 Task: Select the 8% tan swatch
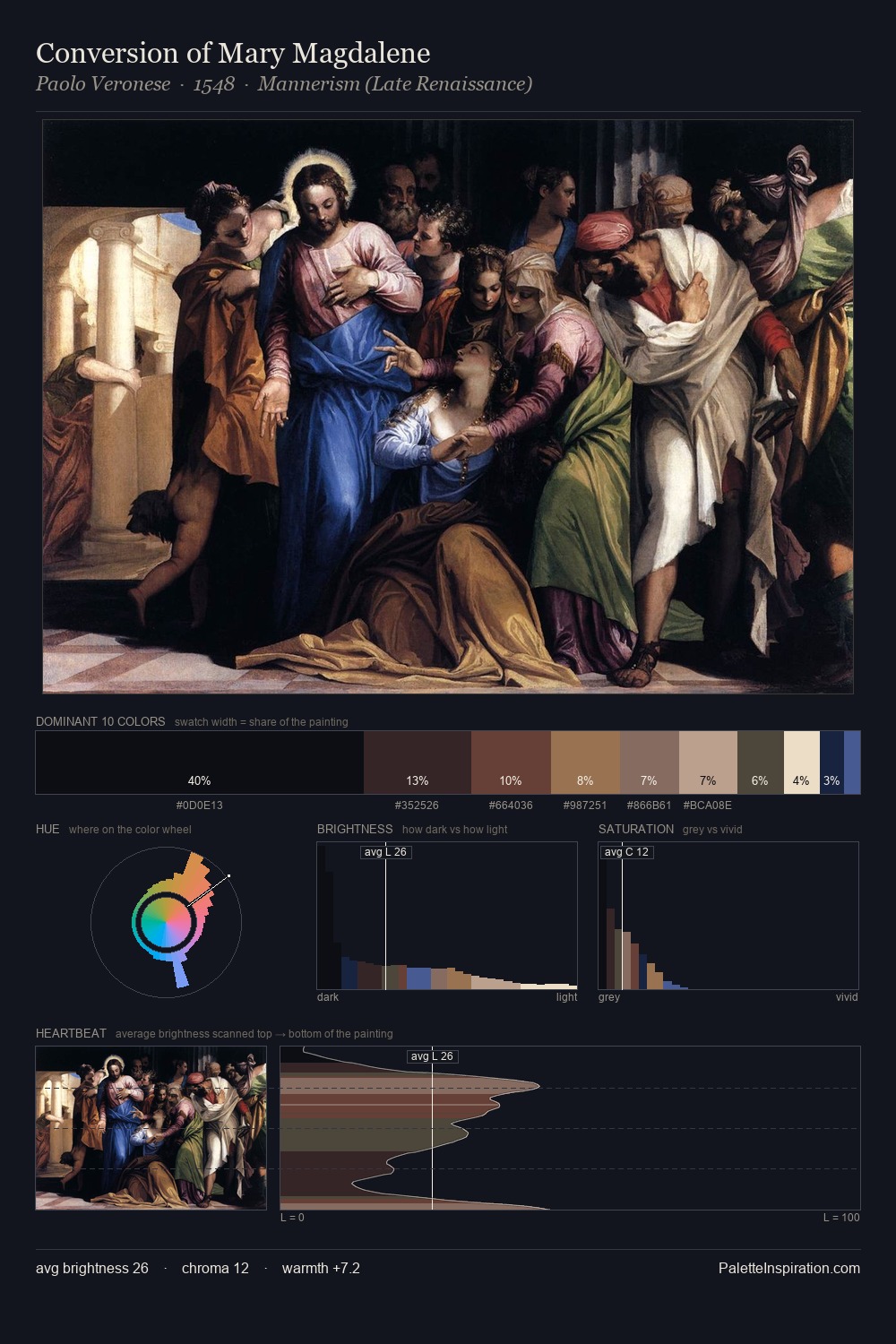click(585, 762)
